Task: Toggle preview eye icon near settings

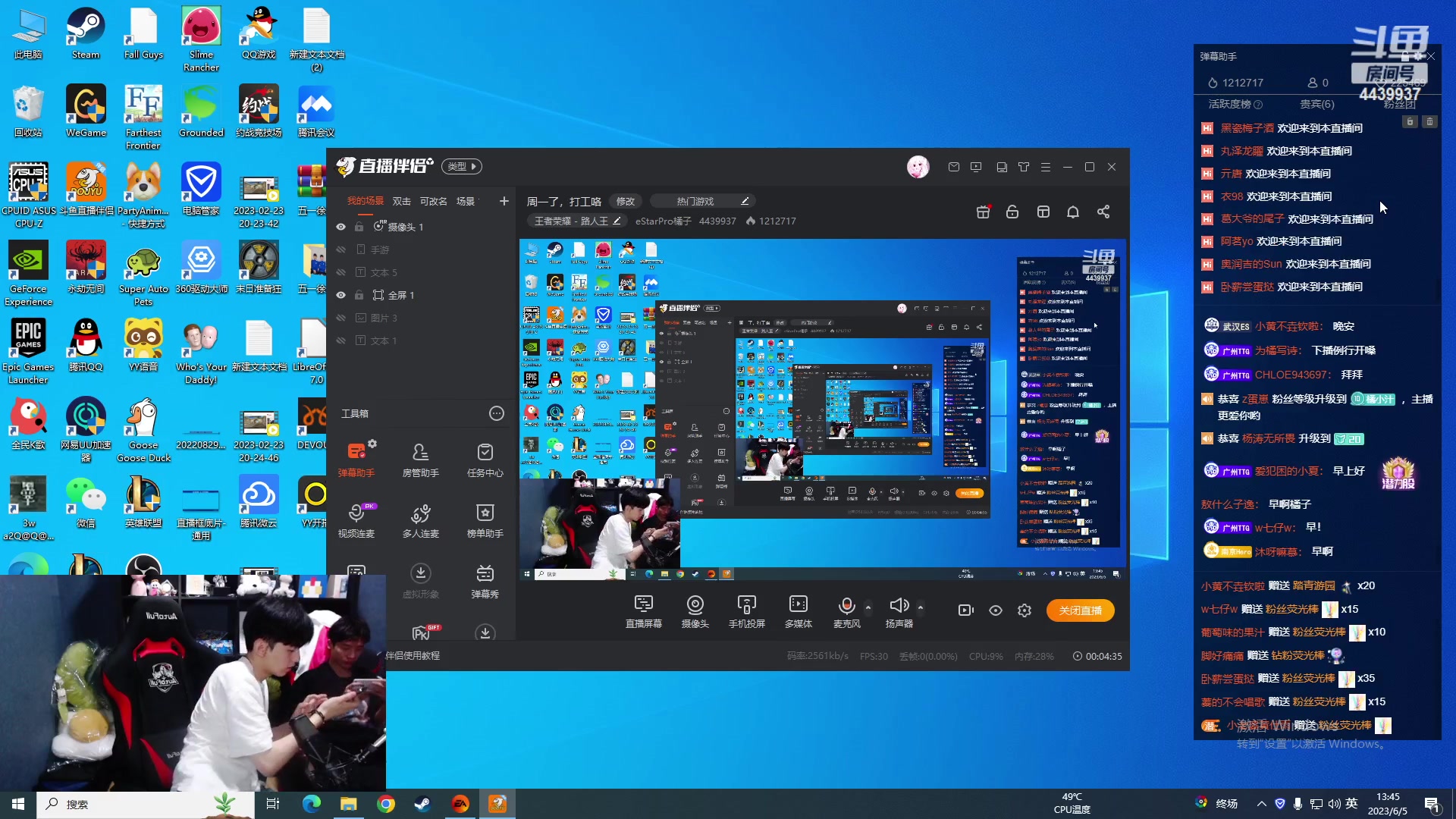Action: point(996,610)
